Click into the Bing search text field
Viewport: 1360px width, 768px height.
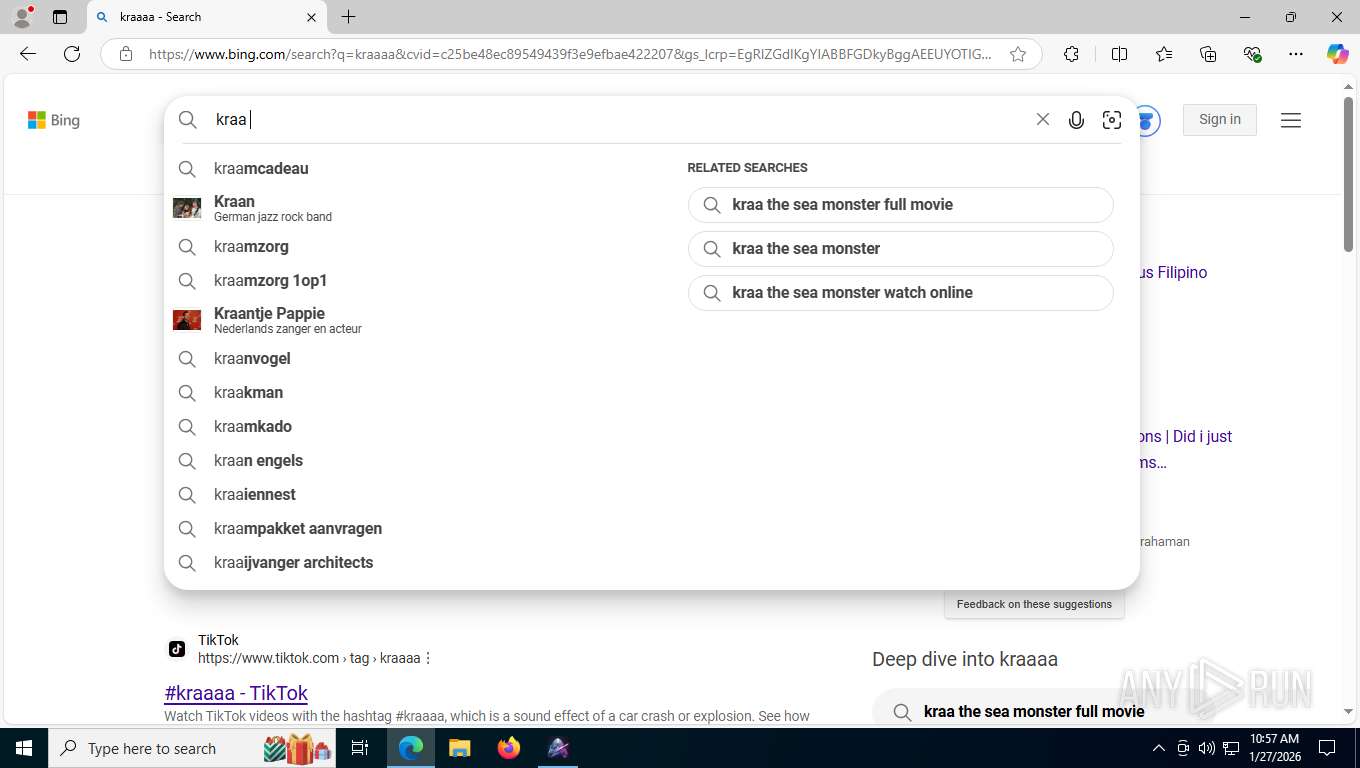coord(620,120)
